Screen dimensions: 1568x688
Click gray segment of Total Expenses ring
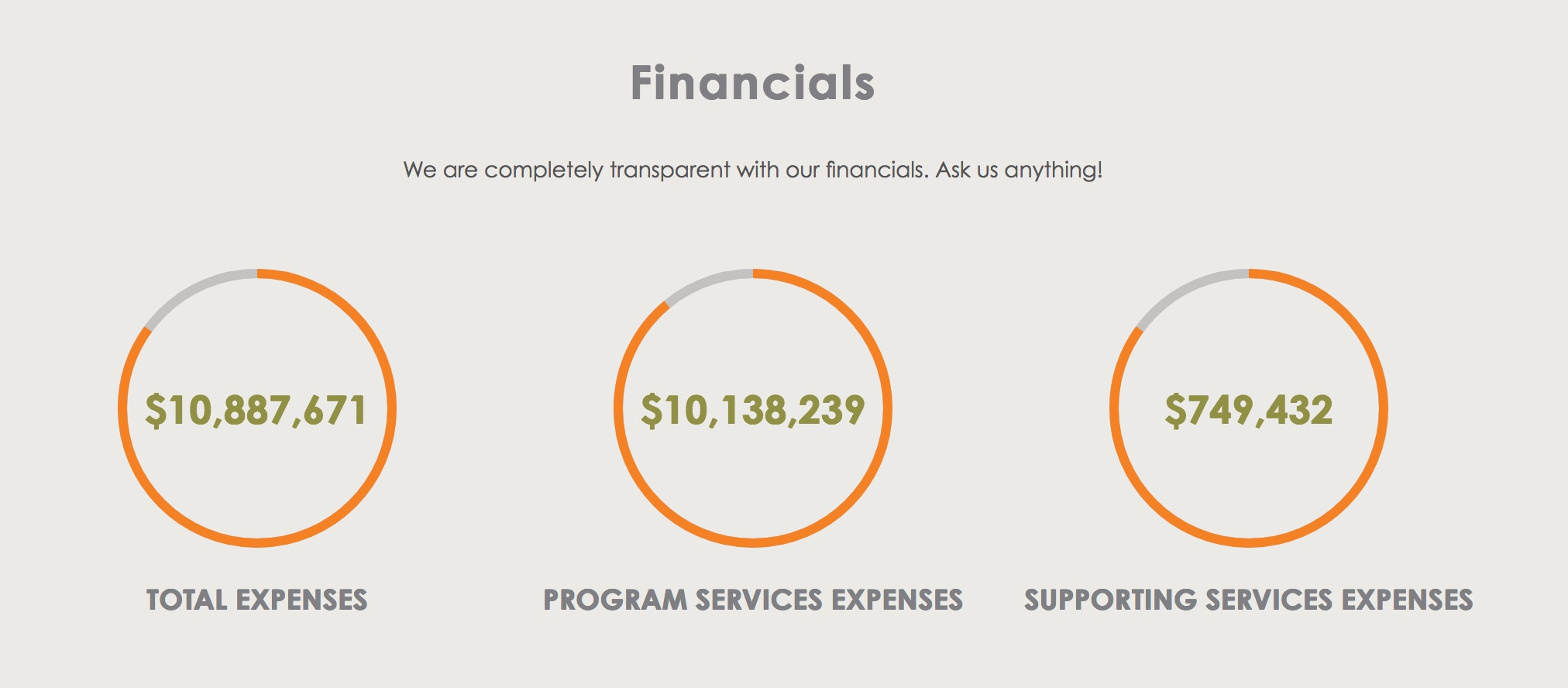(x=196, y=290)
